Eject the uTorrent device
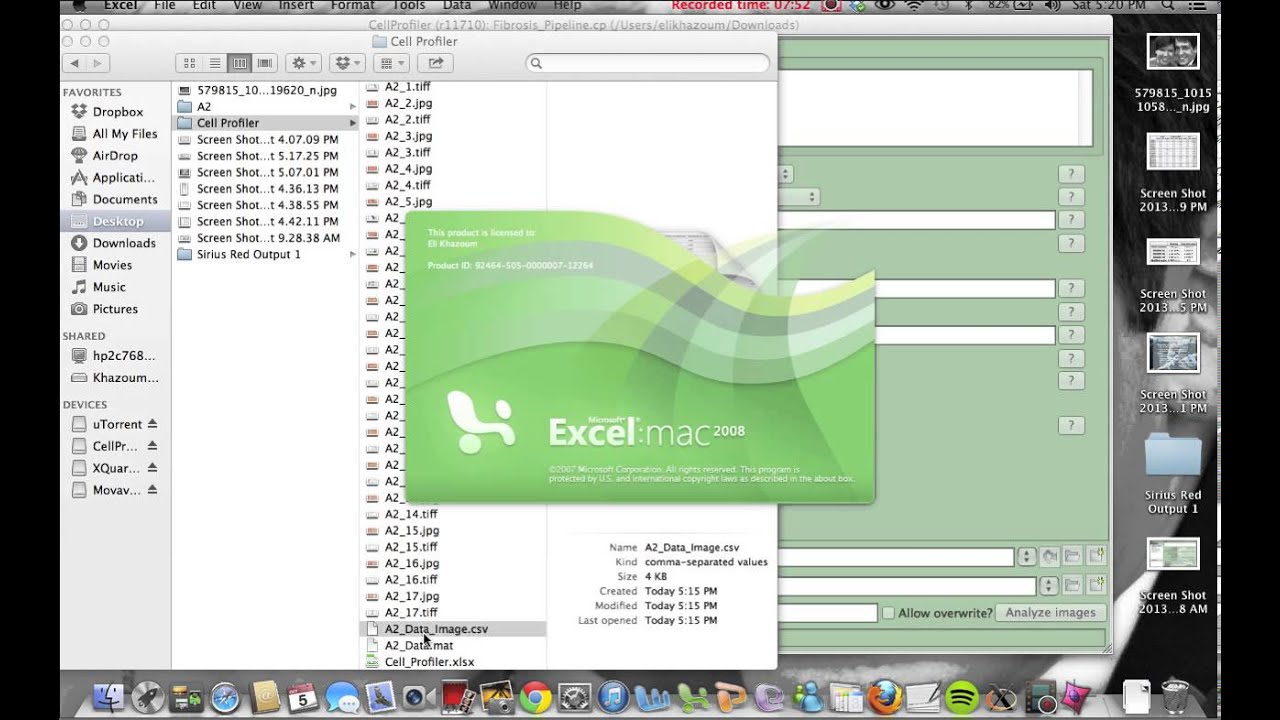The height and width of the screenshot is (720, 1280). 152,424
